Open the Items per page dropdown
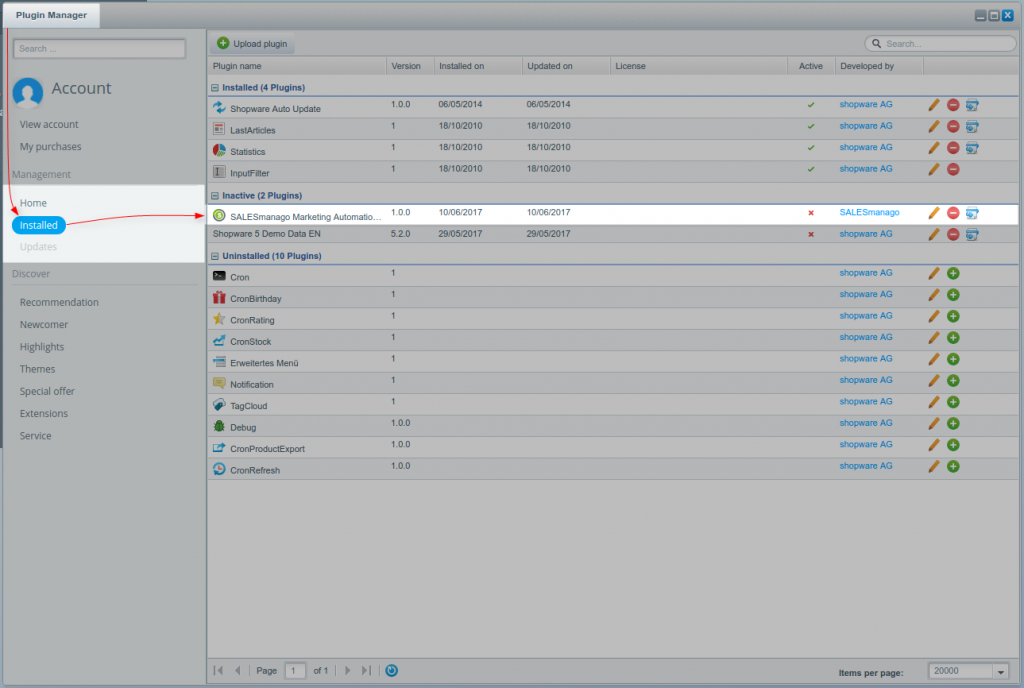Viewport: 1024px width, 688px height. [x=1000, y=671]
